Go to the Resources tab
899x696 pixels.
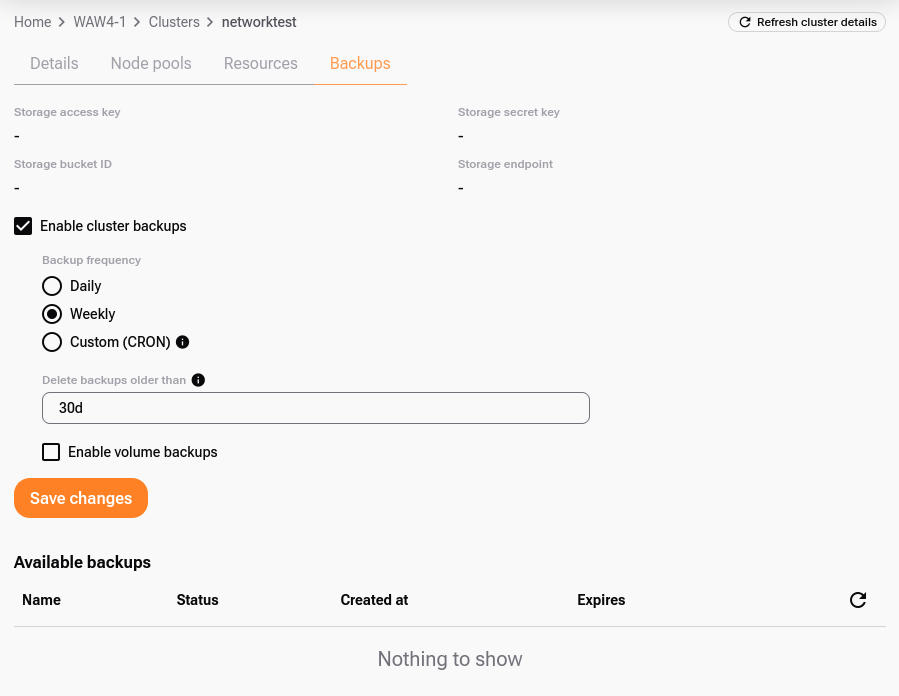[261, 63]
